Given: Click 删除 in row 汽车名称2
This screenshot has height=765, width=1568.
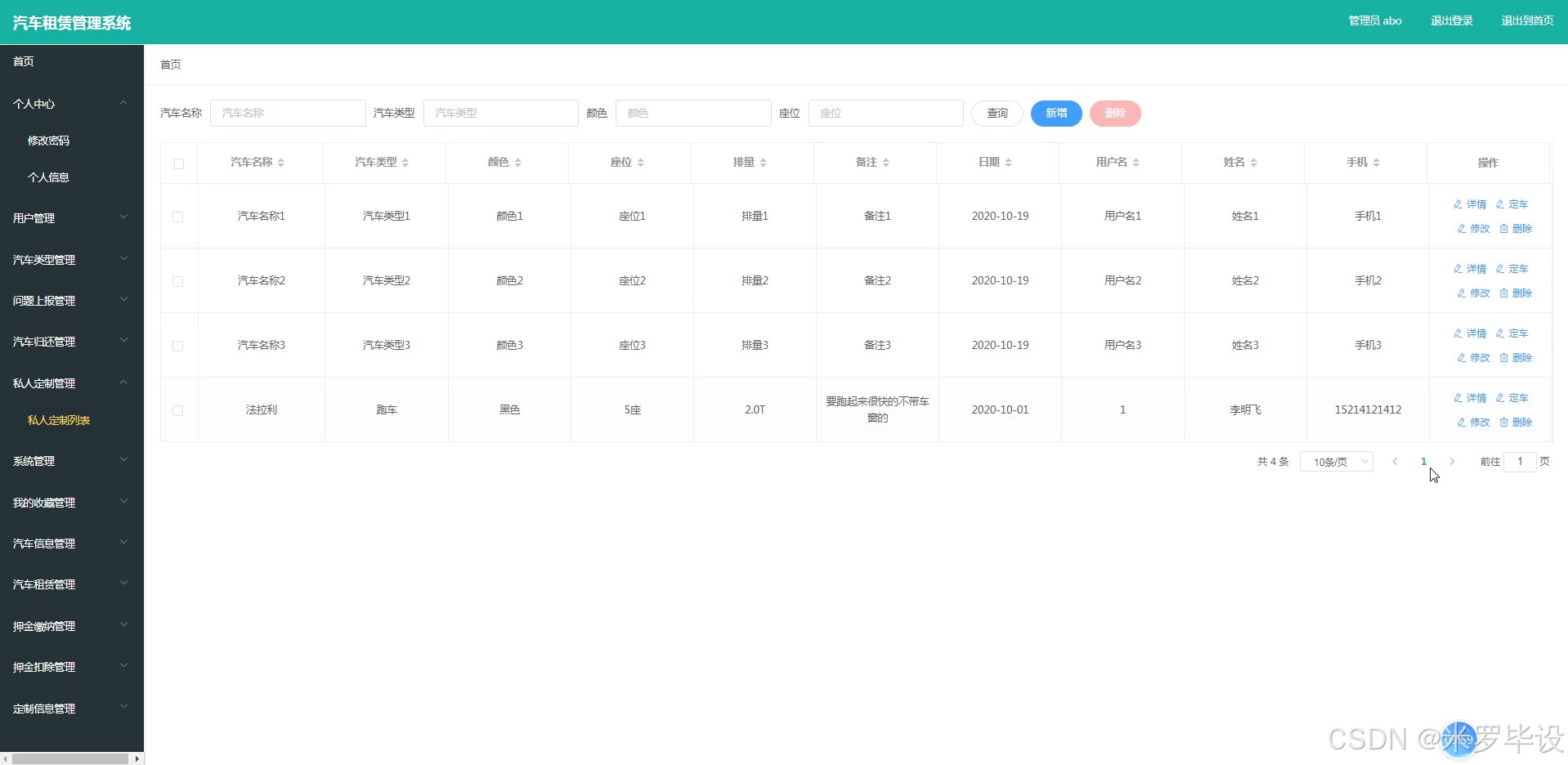Looking at the screenshot, I should 1516,293.
